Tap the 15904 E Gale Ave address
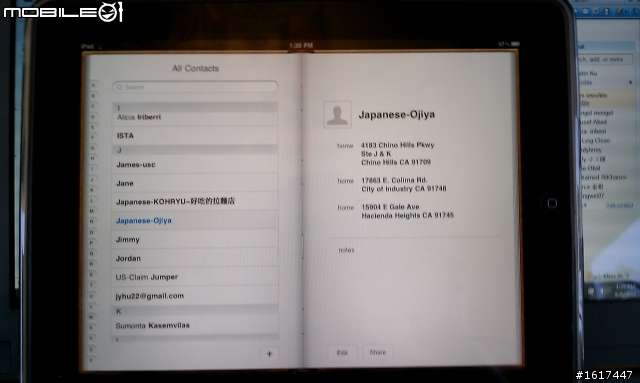640x383 pixels. (x=407, y=211)
